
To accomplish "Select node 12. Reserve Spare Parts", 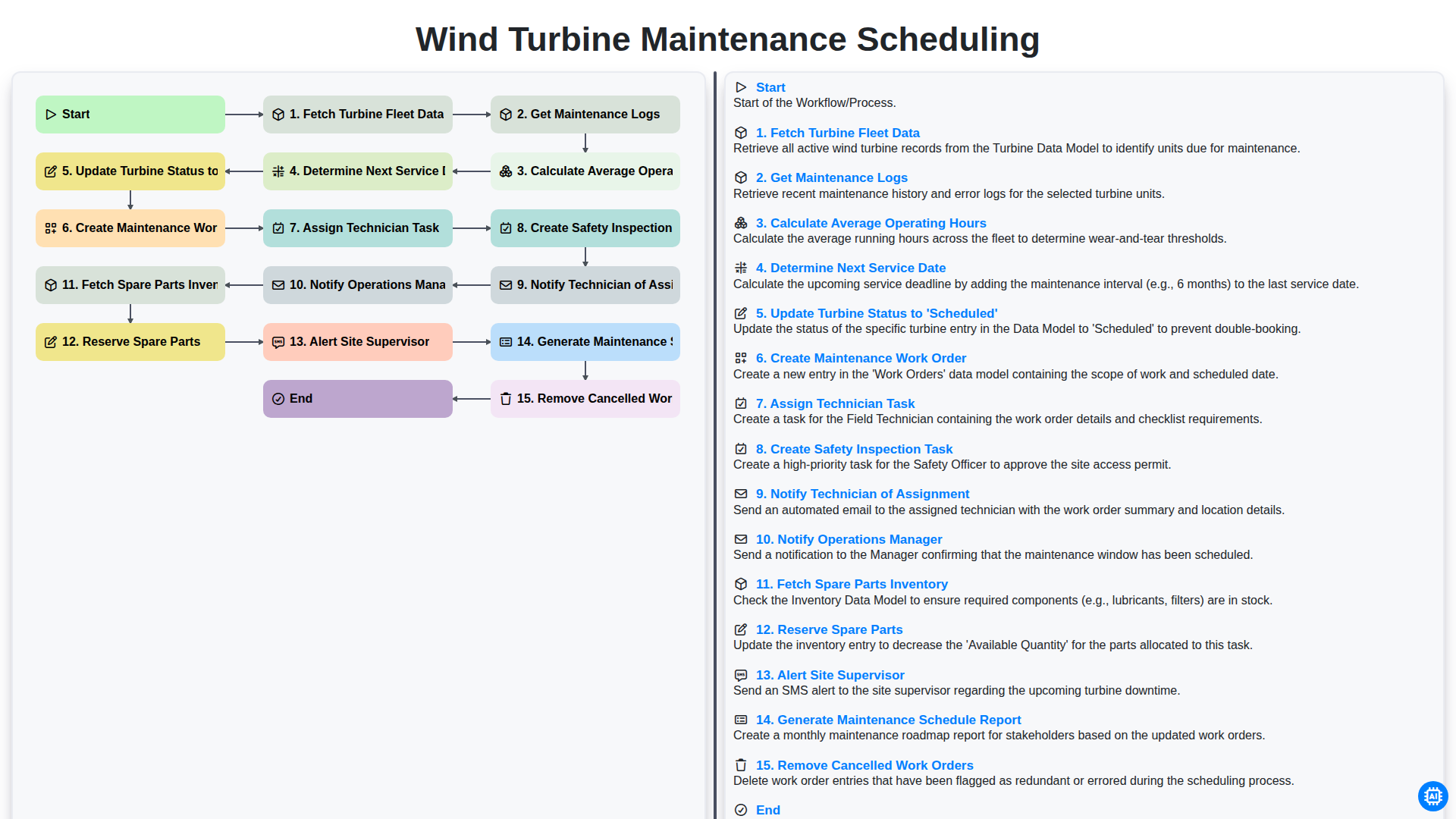I will [130, 342].
